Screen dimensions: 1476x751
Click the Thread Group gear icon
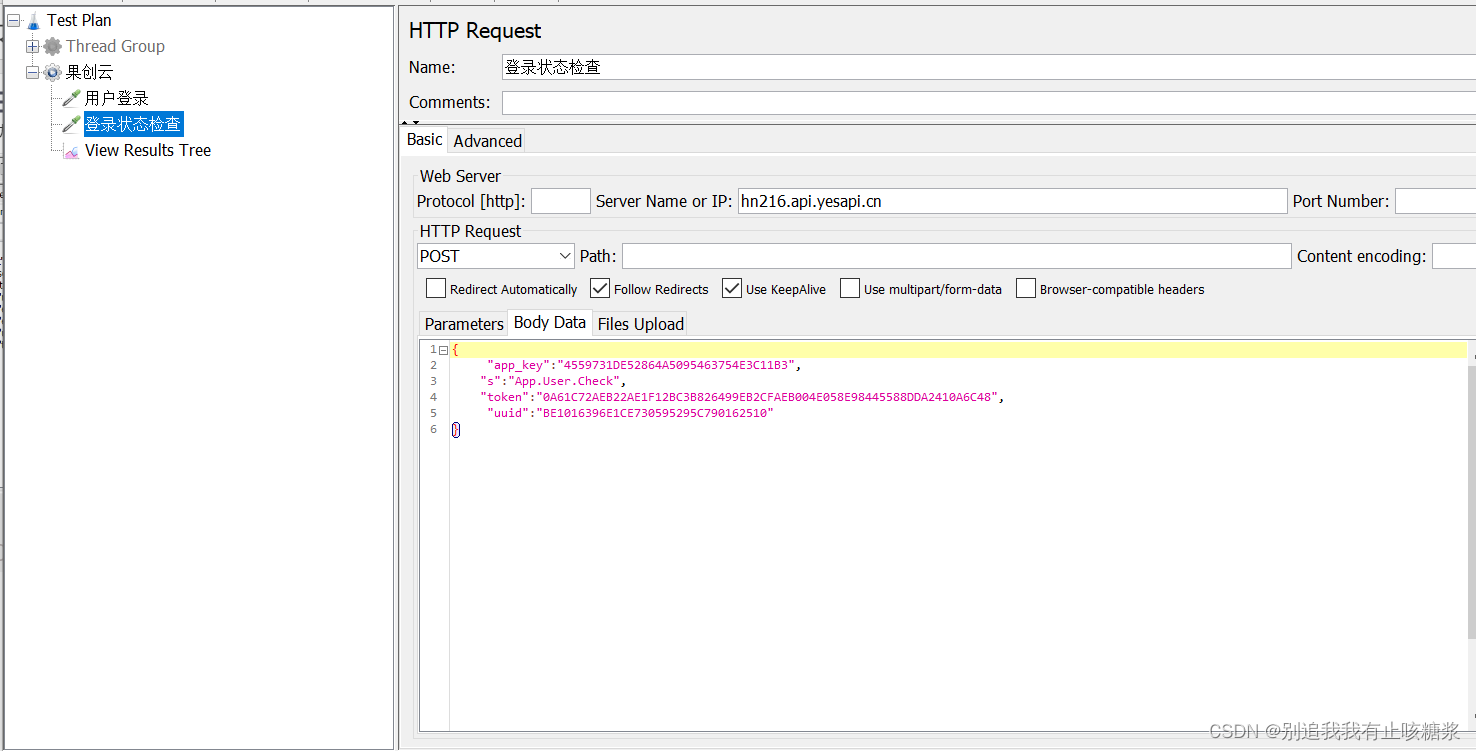(52, 46)
